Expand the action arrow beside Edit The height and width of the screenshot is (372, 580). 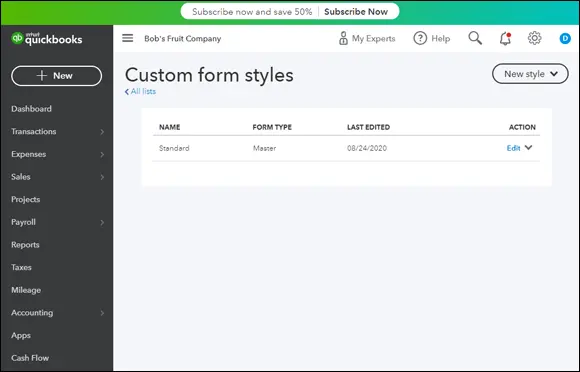[x=529, y=148]
